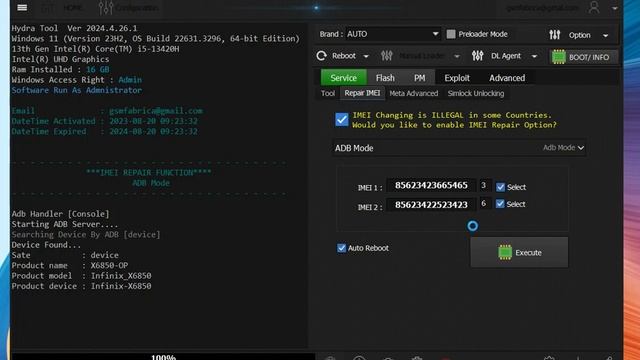
Task: Click the 'Ram Installed : 16 GB' log line
Action: click(60, 69)
